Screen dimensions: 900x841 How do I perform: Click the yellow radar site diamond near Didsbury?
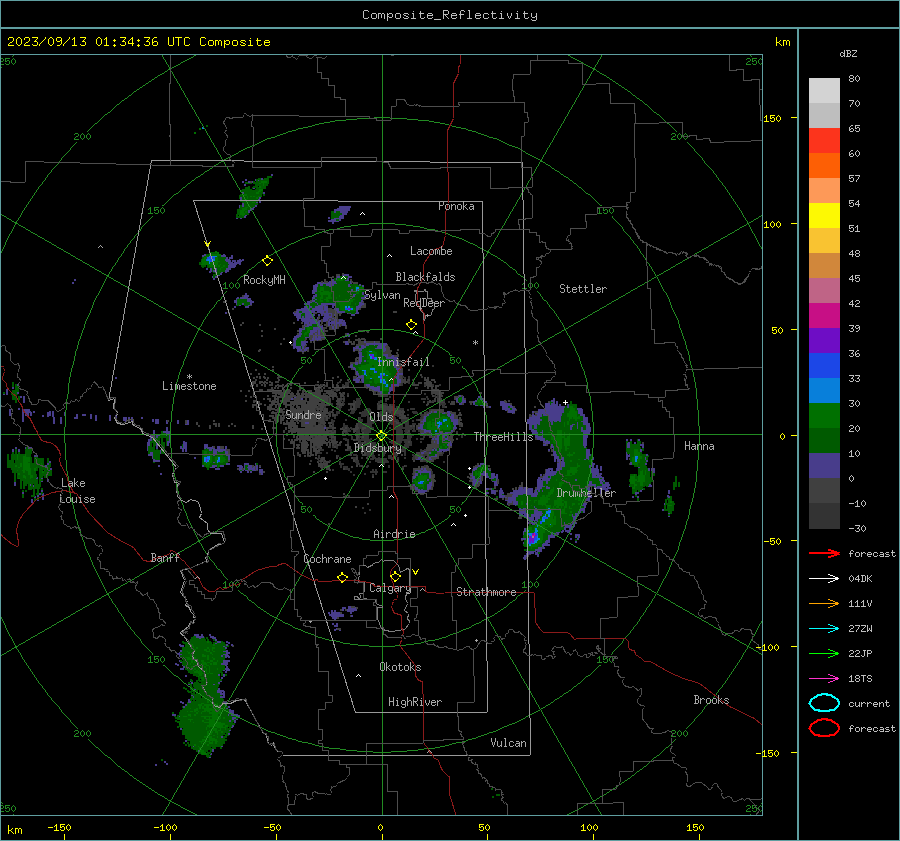(x=382, y=436)
